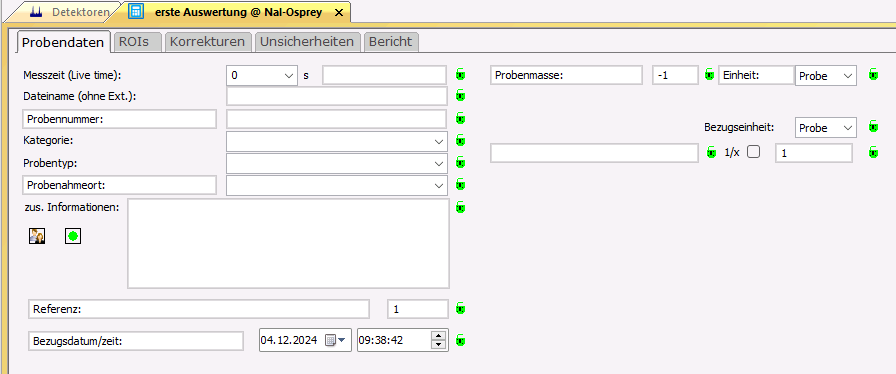The width and height of the screenshot is (896, 374).
Task: Click the lock icon after Probenmasse value
Action: point(709,74)
